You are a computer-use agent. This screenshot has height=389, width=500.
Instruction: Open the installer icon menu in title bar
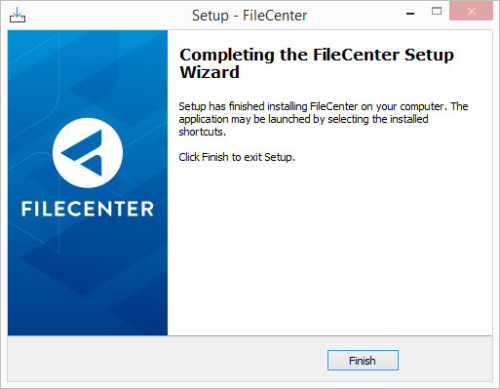[x=17, y=15]
